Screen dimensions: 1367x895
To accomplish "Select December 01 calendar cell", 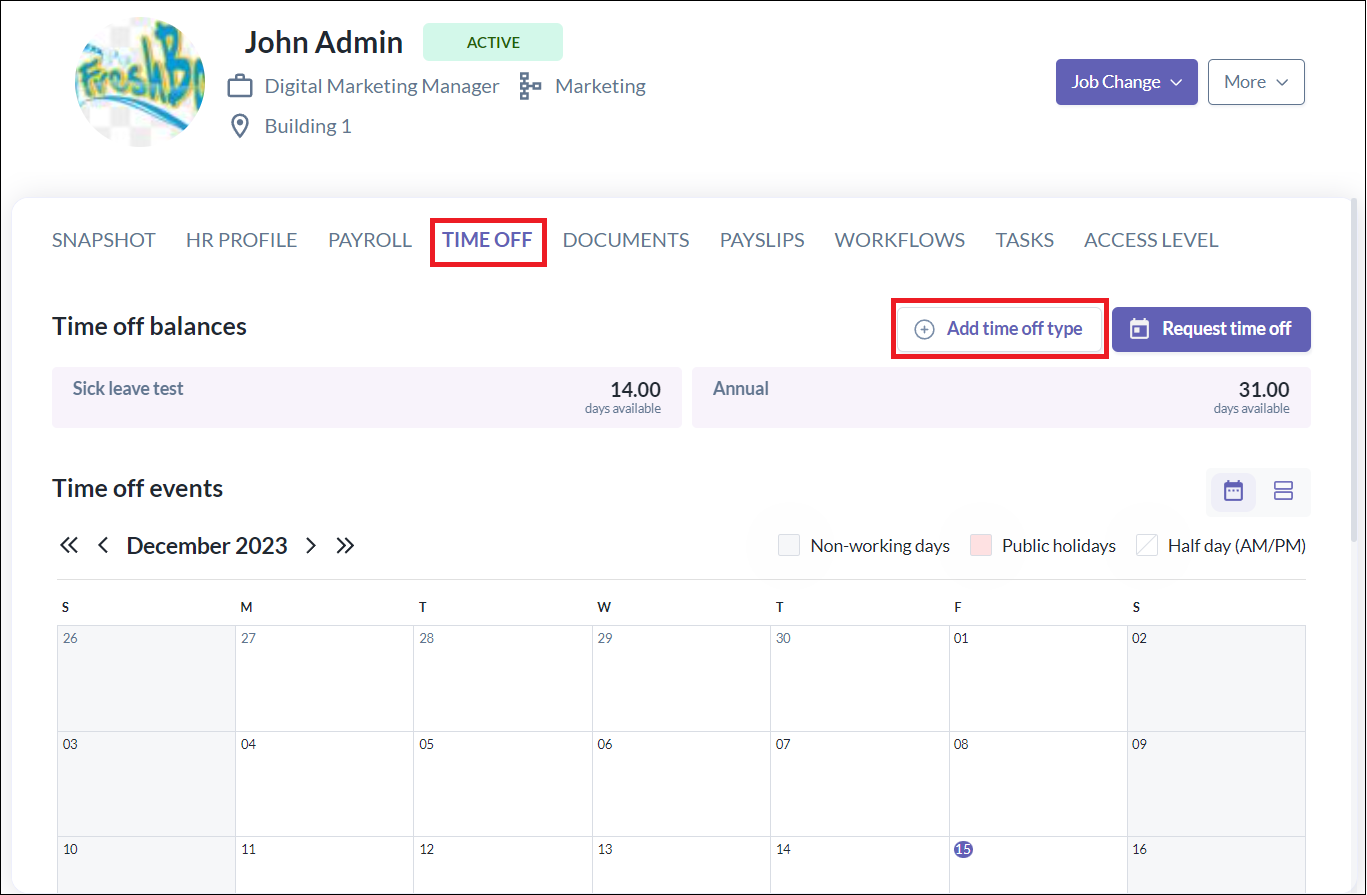I will coord(1038,678).
